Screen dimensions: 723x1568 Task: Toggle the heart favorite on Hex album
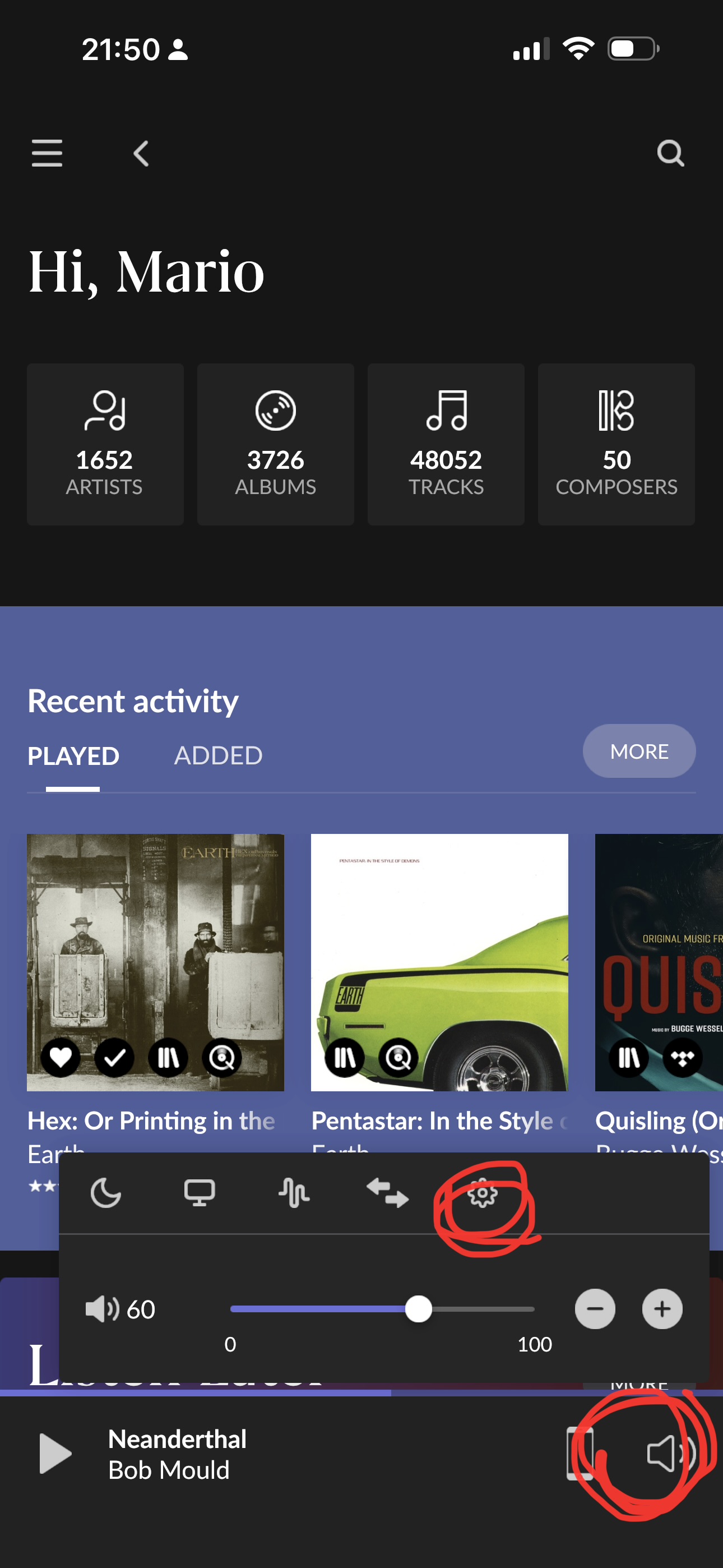click(61, 1057)
